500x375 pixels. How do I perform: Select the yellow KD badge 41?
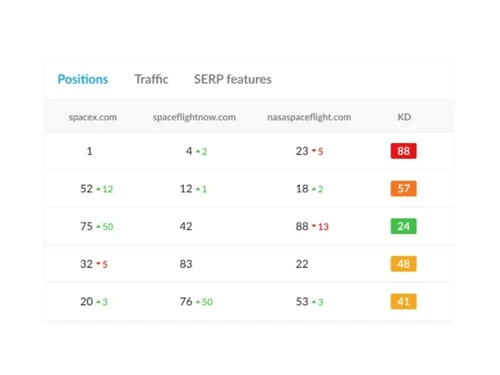point(403,302)
